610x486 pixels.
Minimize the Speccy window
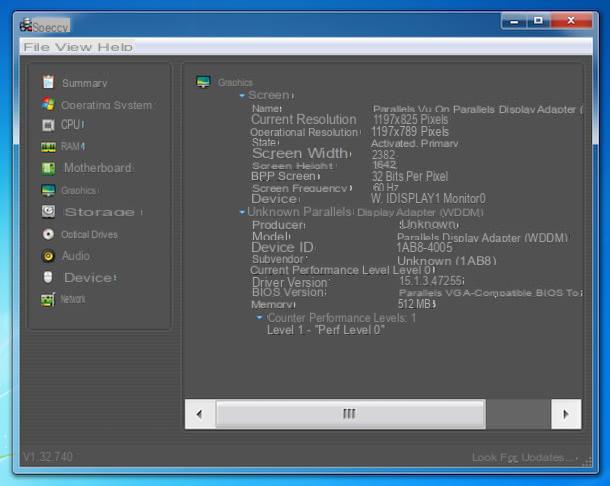[514, 21]
